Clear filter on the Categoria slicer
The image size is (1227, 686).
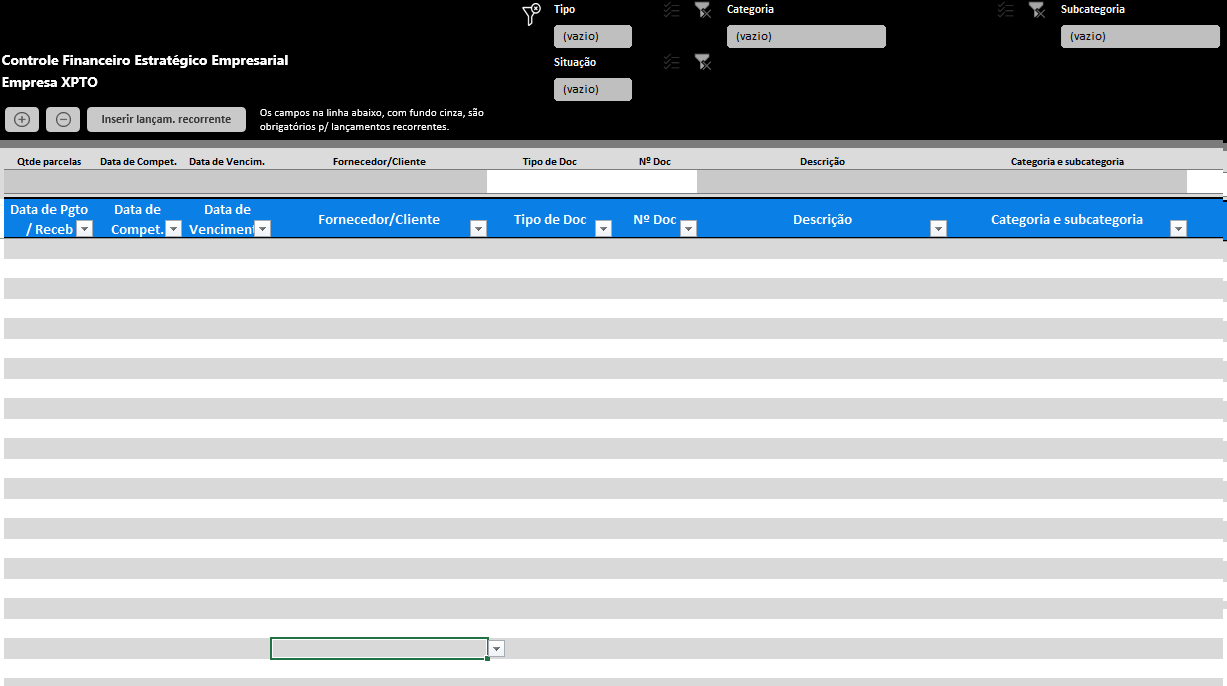coord(1036,10)
